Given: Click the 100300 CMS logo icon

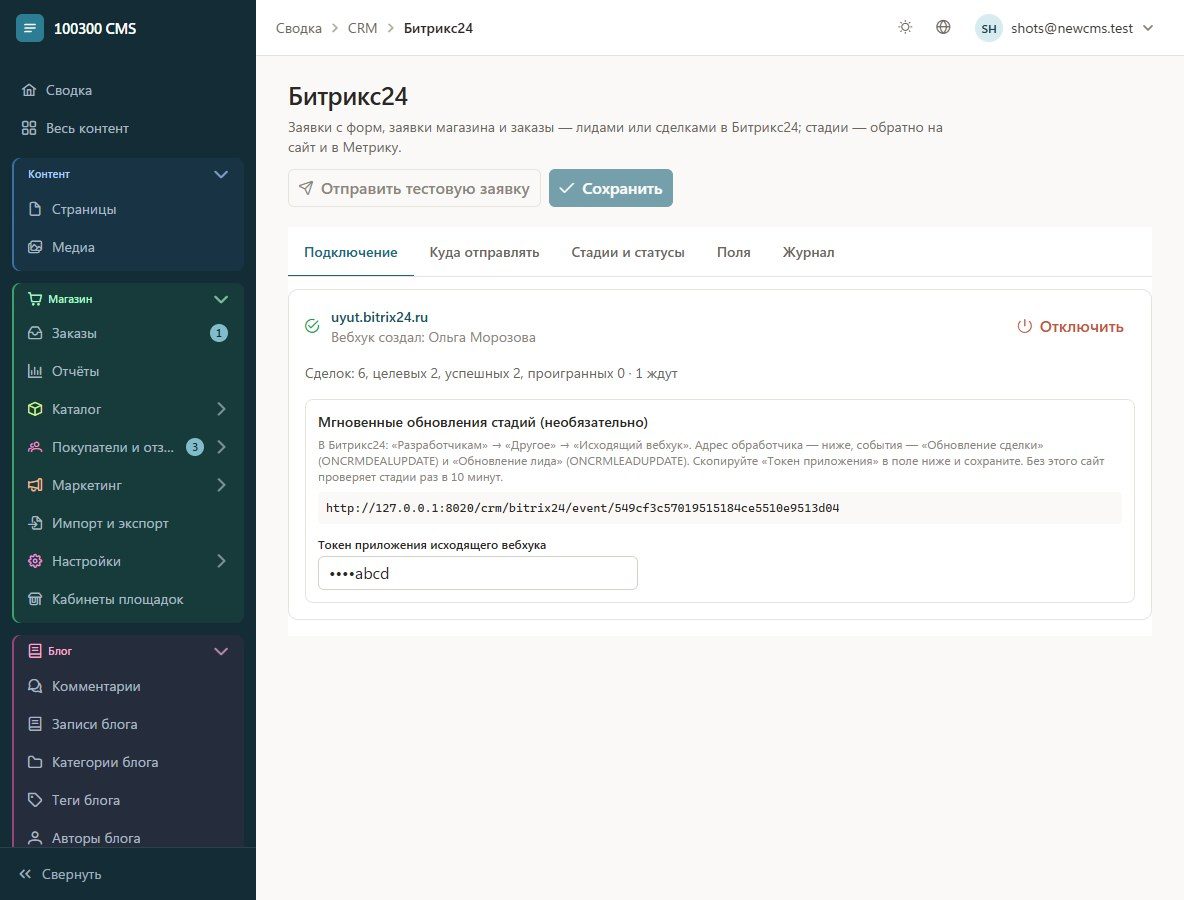Looking at the screenshot, I should point(29,28).
